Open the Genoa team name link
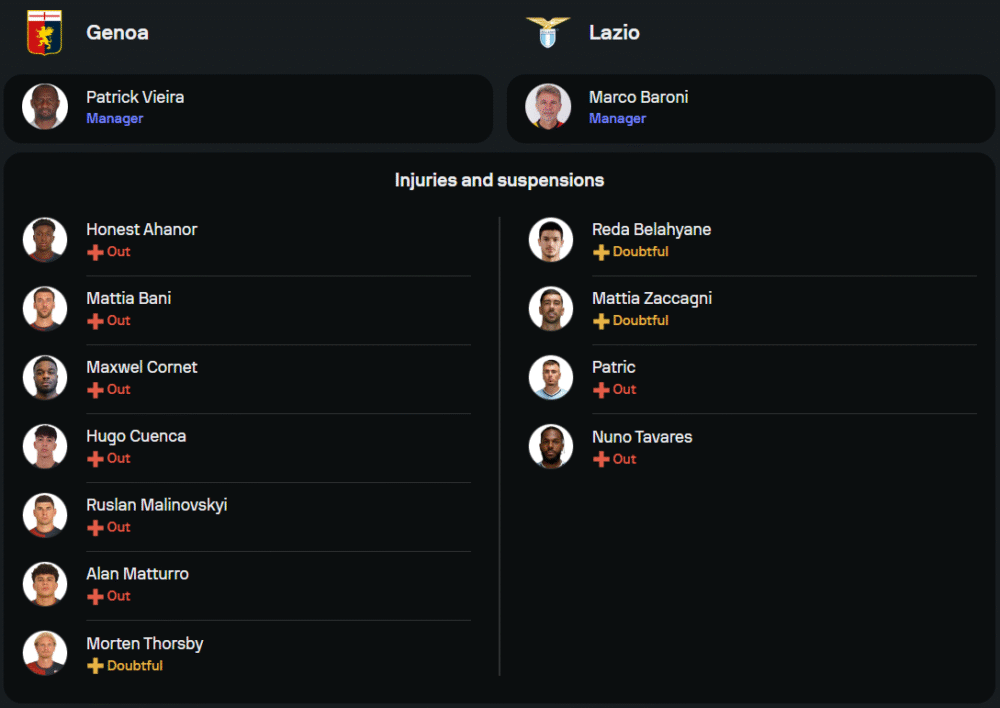This screenshot has width=1000, height=708. click(x=117, y=32)
